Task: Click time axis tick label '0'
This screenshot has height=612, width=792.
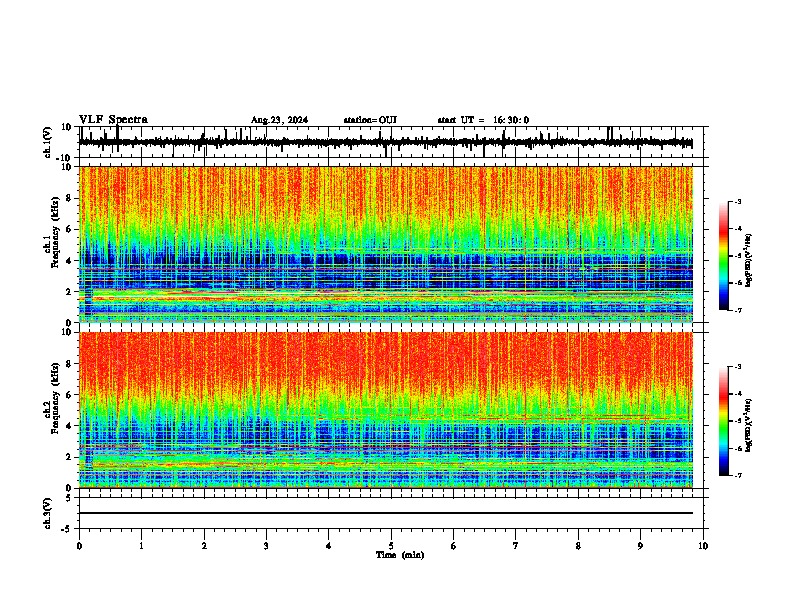Action: point(79,545)
